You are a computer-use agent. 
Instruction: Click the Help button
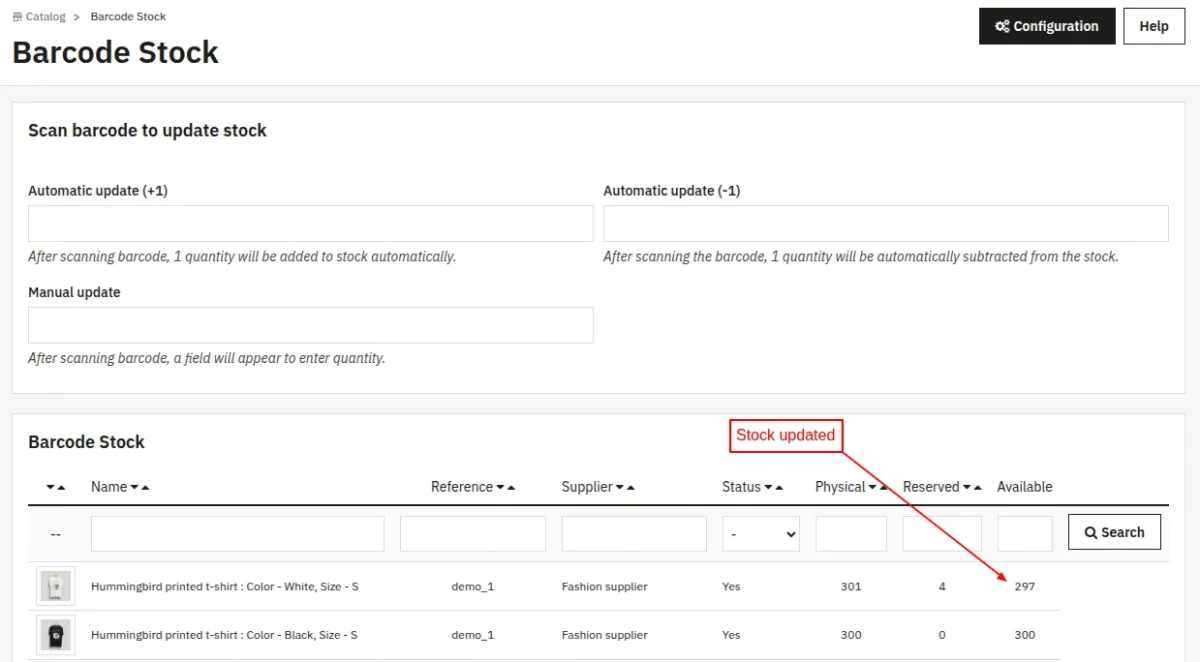(x=1154, y=26)
